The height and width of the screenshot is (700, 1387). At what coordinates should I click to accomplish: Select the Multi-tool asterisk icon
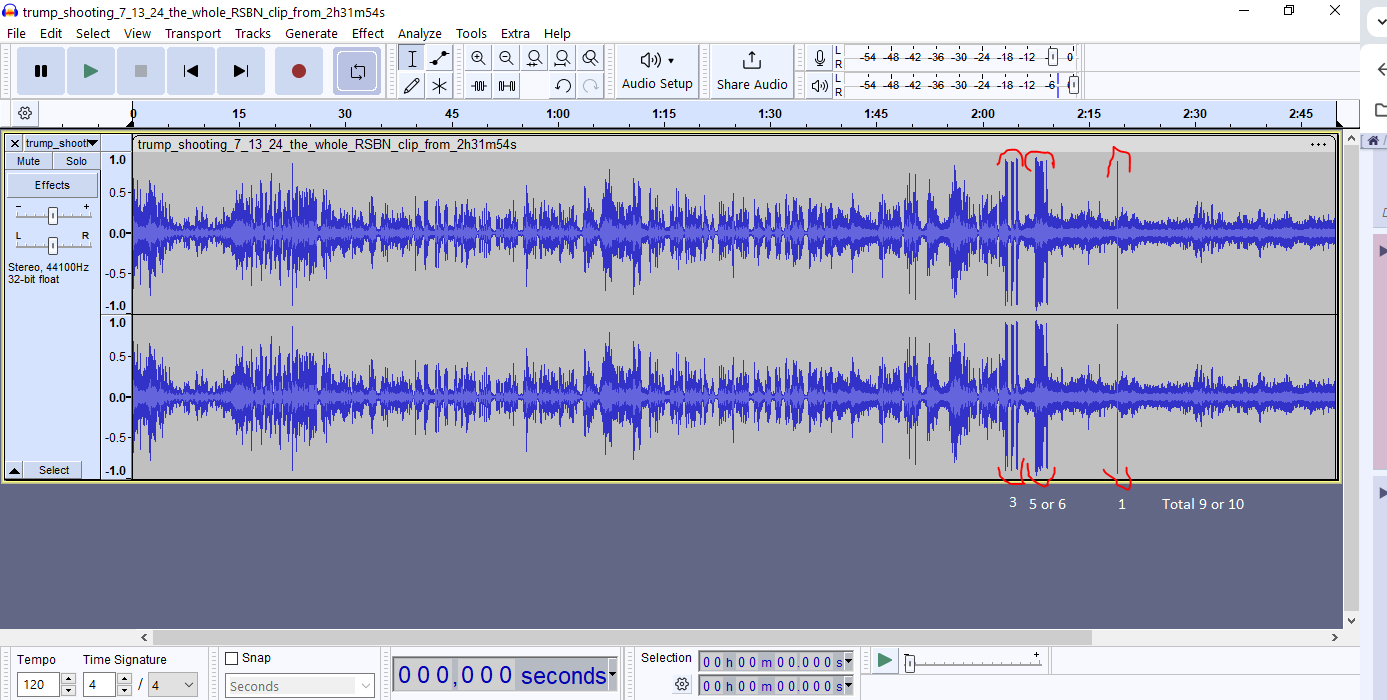[439, 86]
